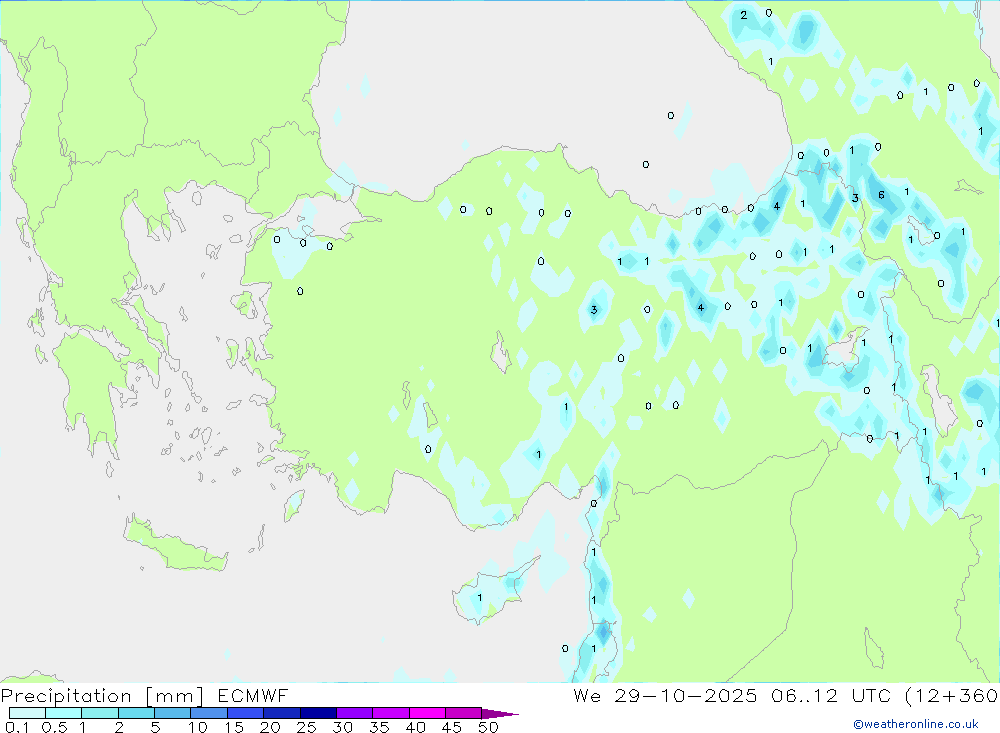This screenshot has height=733, width=1000.
Task: Select the 30 mm purple legend swatch
Action: click(355, 713)
